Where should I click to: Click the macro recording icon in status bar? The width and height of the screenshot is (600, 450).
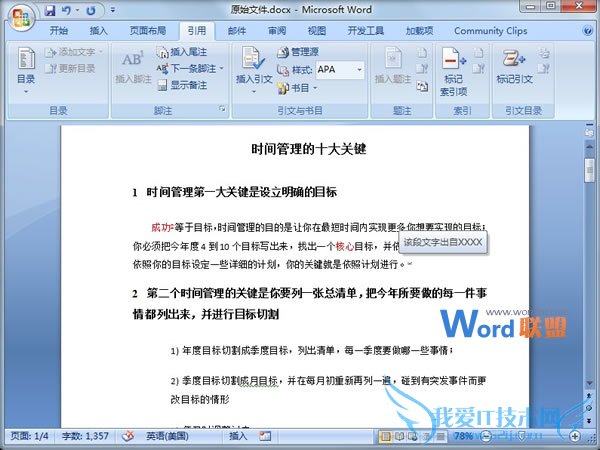tap(265, 436)
